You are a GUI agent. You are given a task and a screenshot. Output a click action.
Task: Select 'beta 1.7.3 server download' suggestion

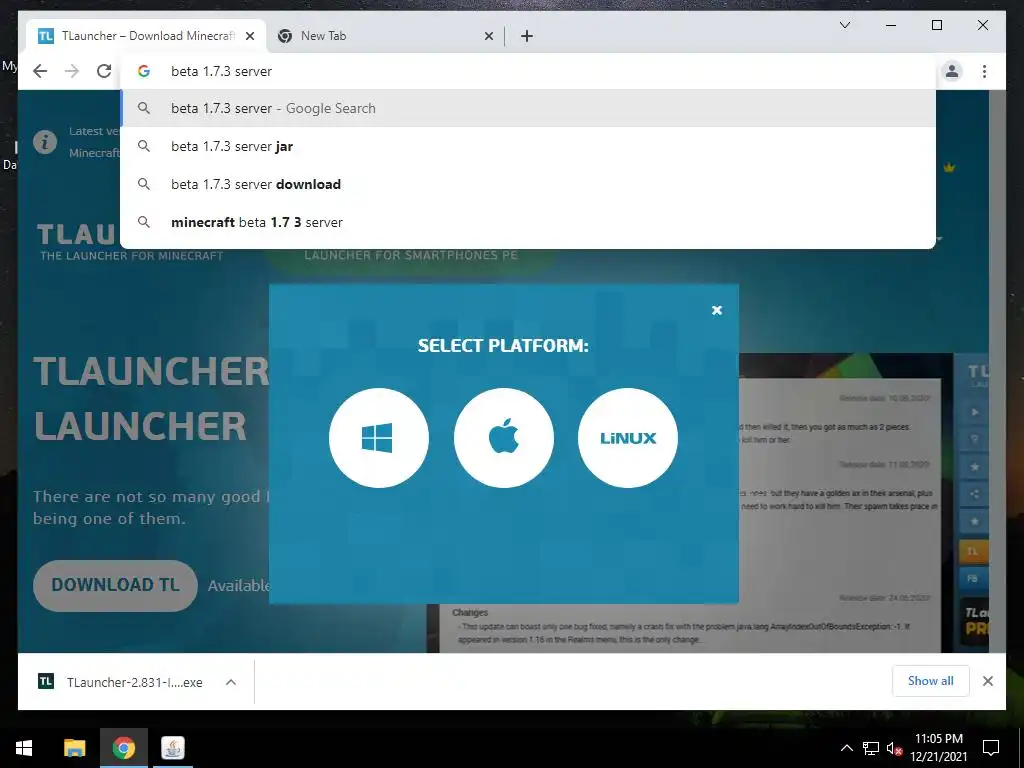(529, 184)
